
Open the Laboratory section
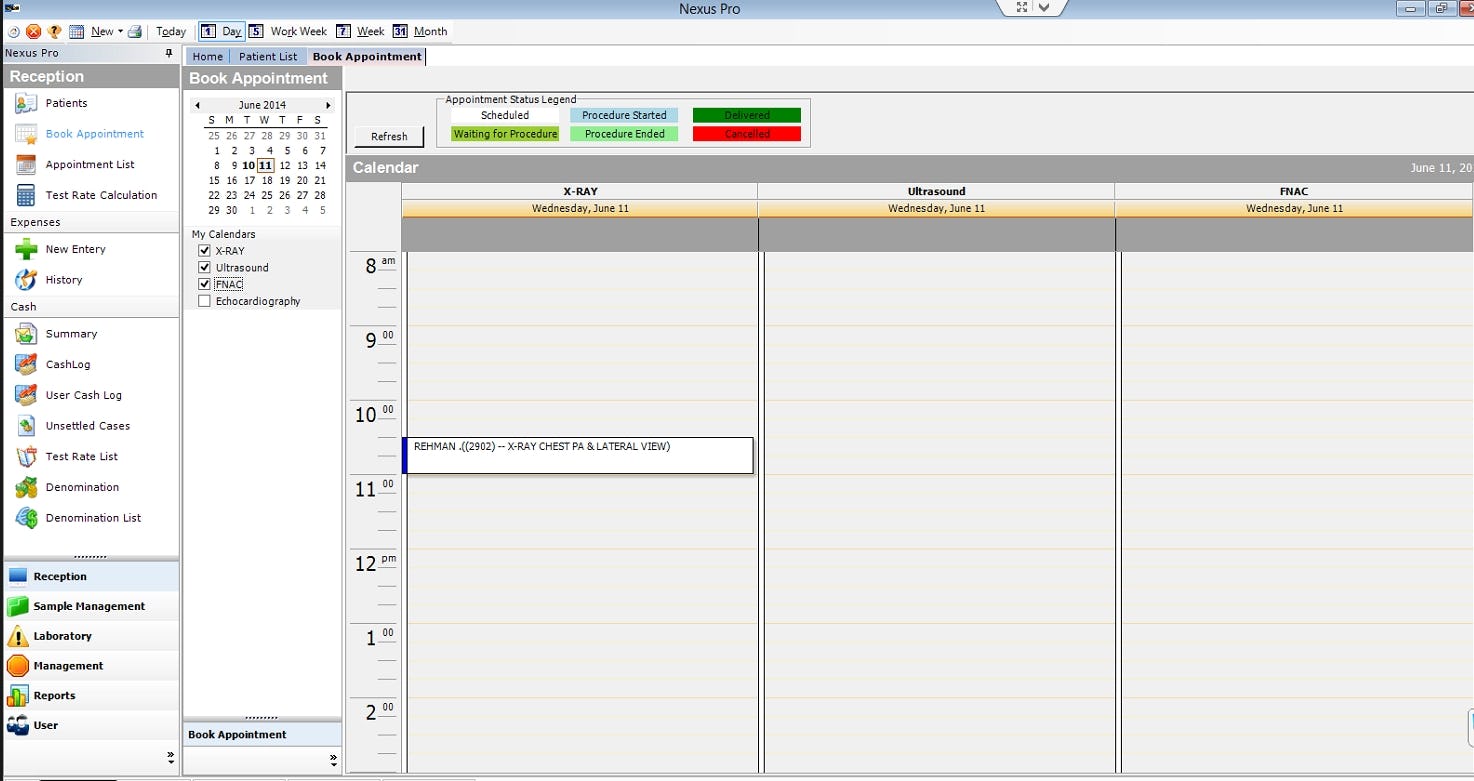[x=60, y=635]
